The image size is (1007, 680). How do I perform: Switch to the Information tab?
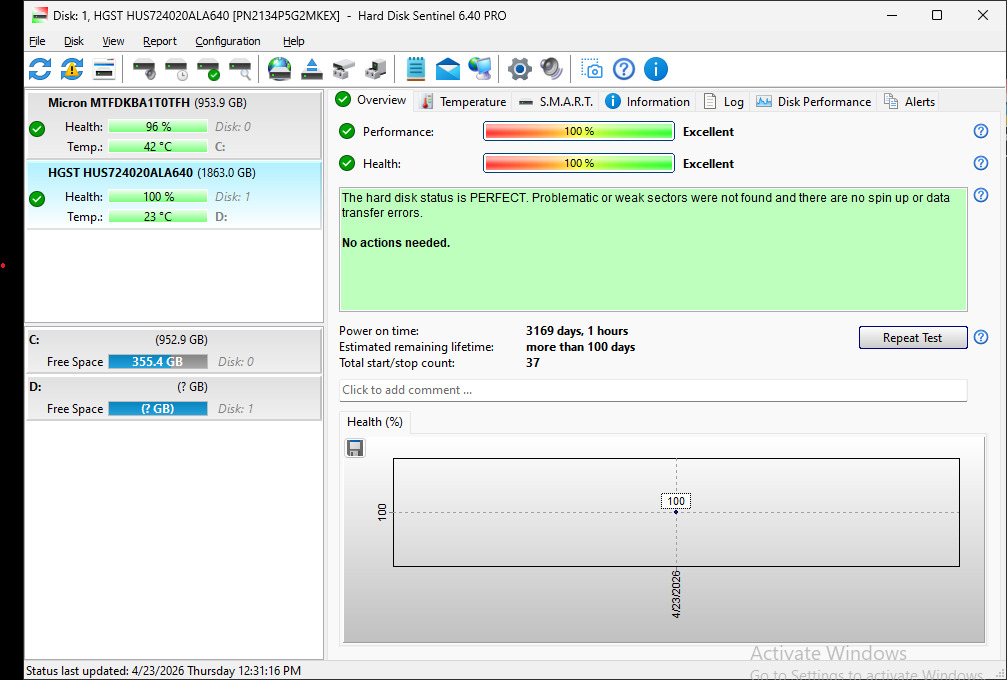click(x=647, y=101)
